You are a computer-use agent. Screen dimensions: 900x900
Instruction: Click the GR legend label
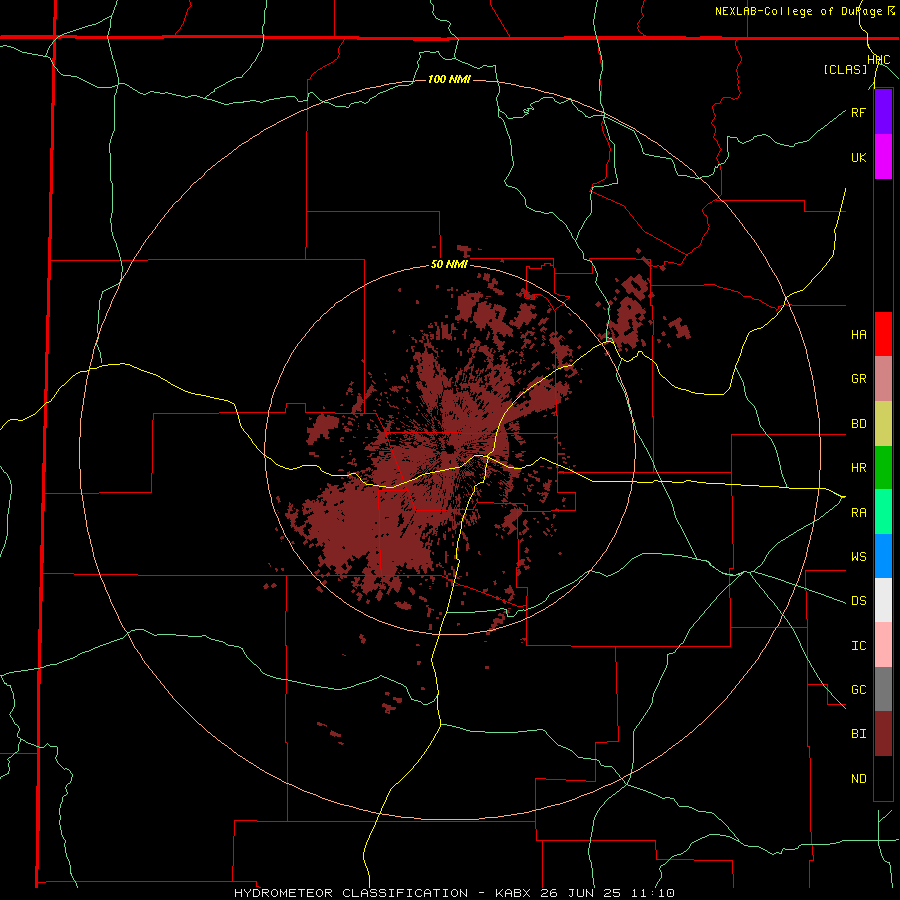(858, 379)
